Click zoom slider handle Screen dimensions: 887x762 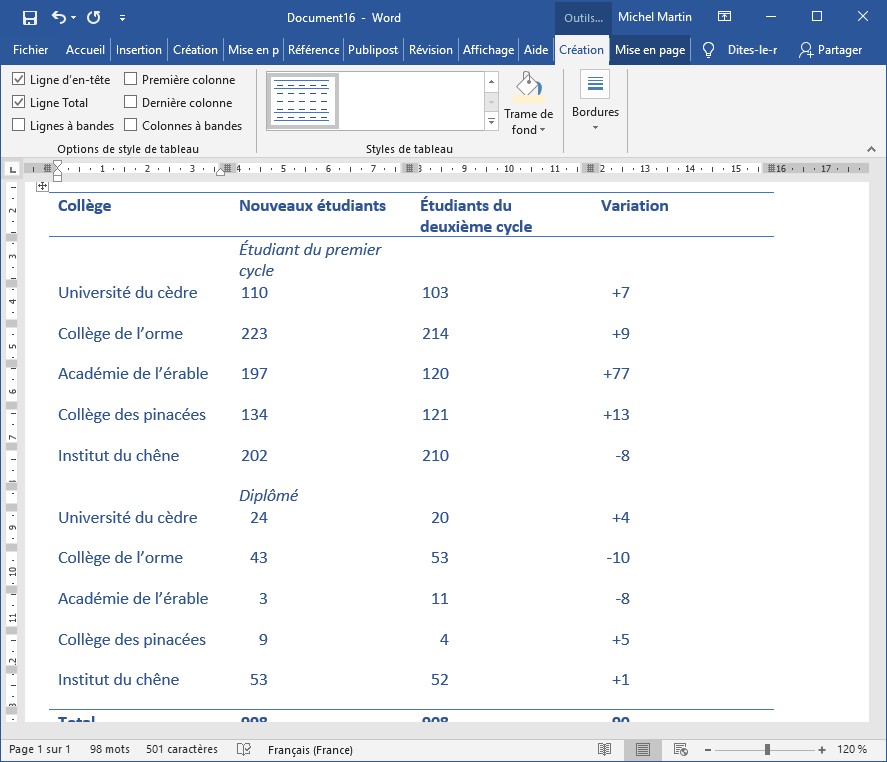point(767,749)
